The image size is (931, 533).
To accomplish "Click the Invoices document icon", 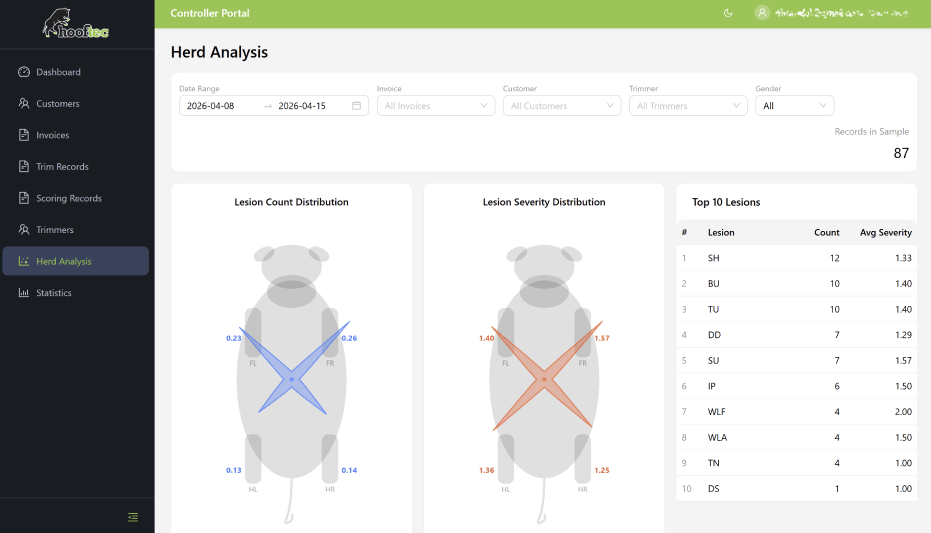I will (24, 135).
